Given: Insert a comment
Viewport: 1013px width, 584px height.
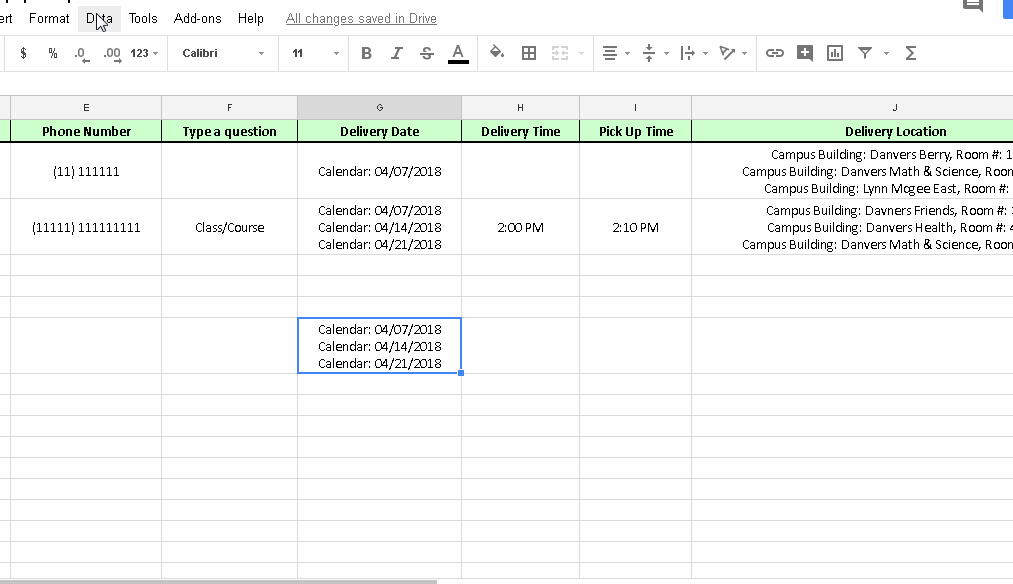Looking at the screenshot, I should 804,53.
